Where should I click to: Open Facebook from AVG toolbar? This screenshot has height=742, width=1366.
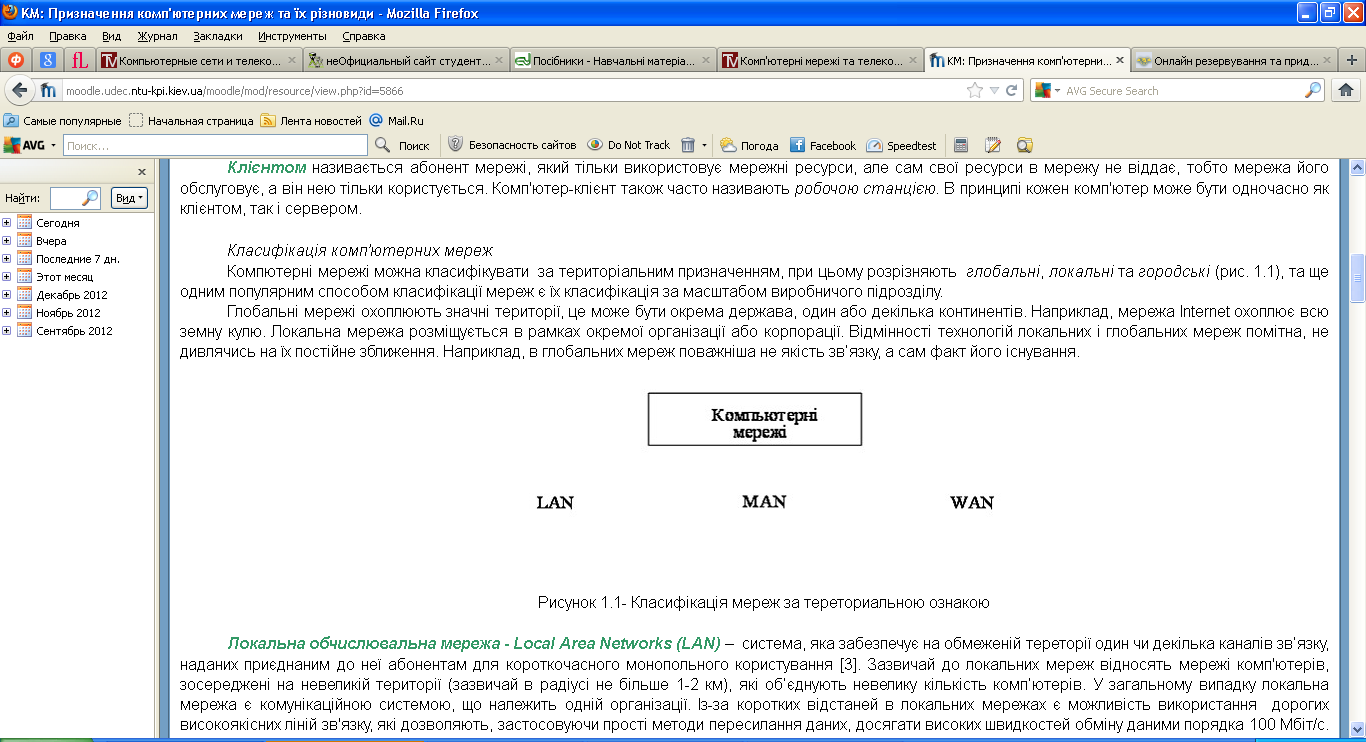tap(823, 145)
